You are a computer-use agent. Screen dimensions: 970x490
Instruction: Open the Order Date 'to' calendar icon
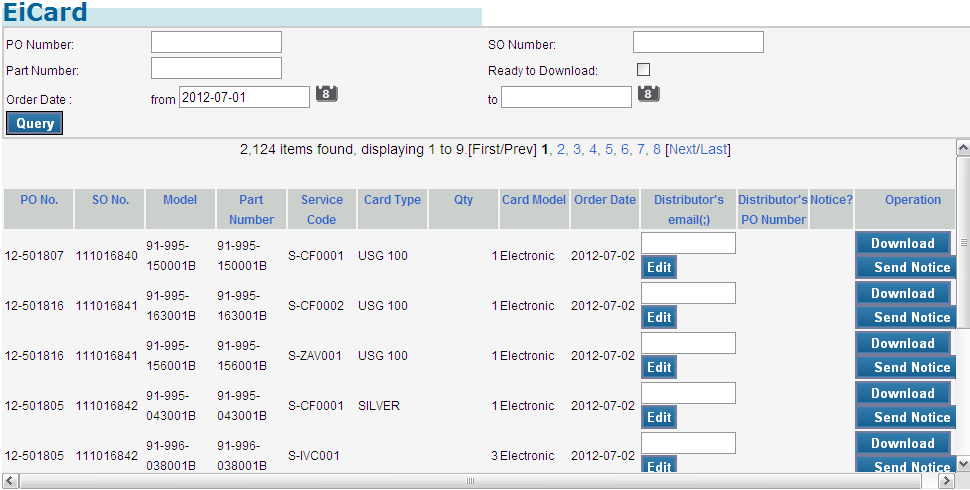tap(649, 94)
